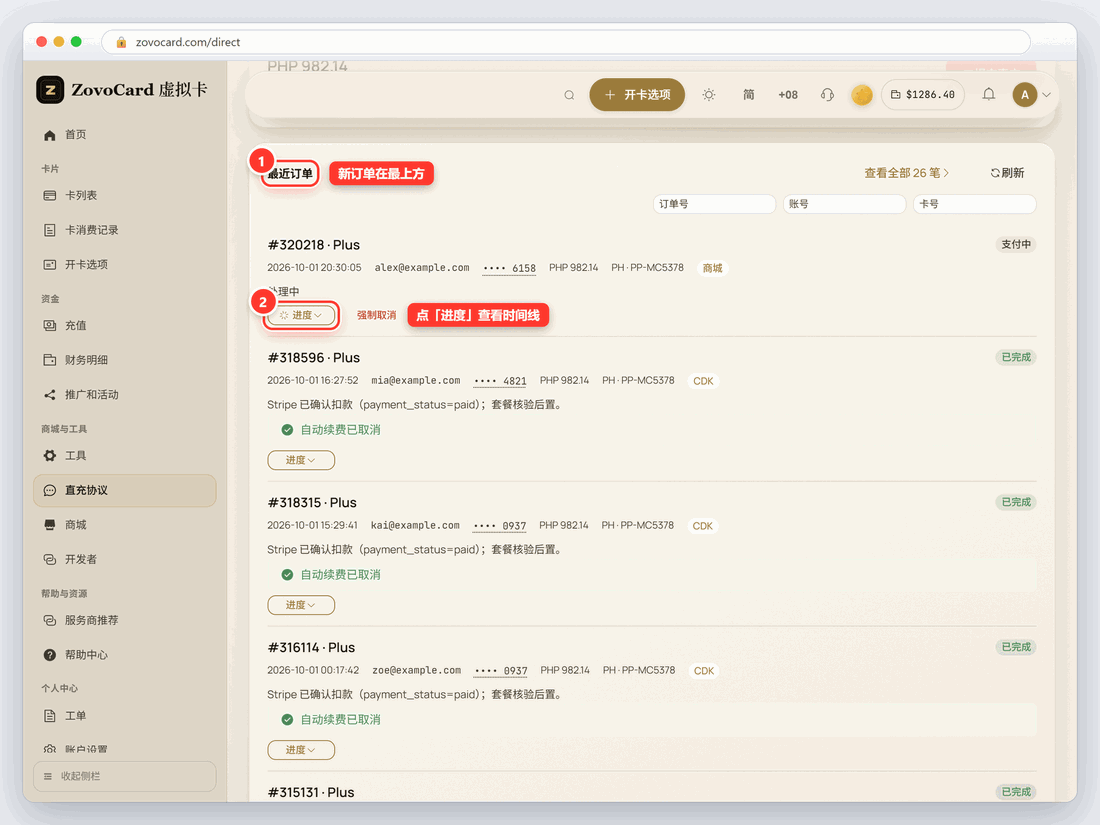Toggle the light/dark theme sun icon
Screen dimensions: 1100x825
(709, 95)
